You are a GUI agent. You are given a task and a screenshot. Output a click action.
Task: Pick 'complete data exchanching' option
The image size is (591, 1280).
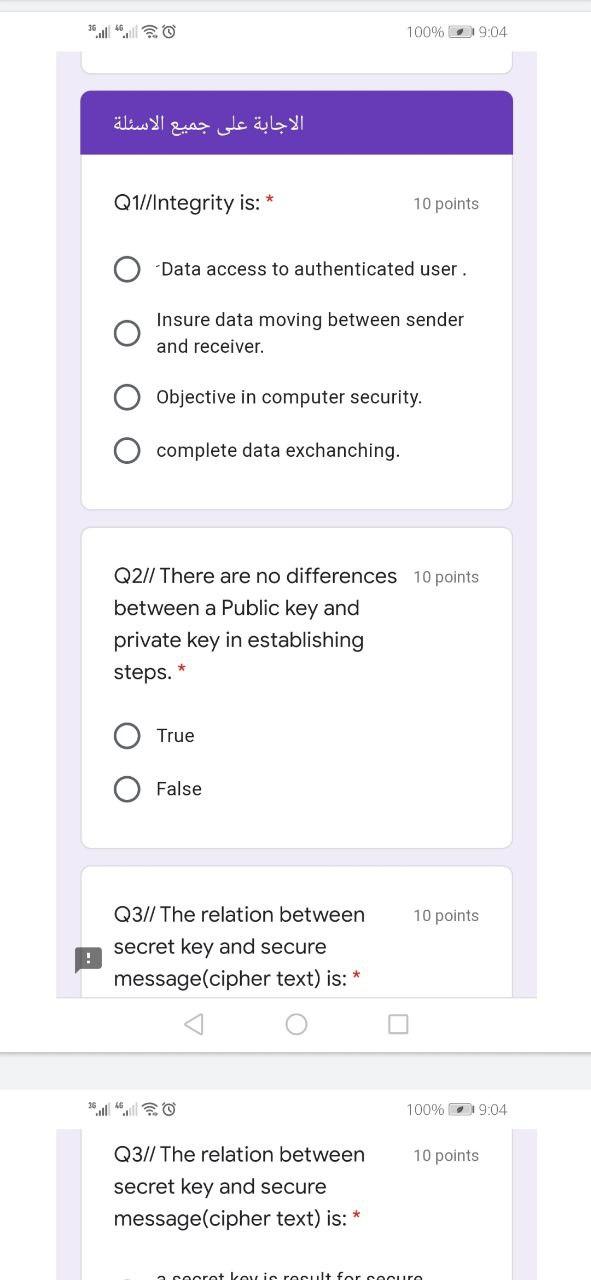(127, 450)
